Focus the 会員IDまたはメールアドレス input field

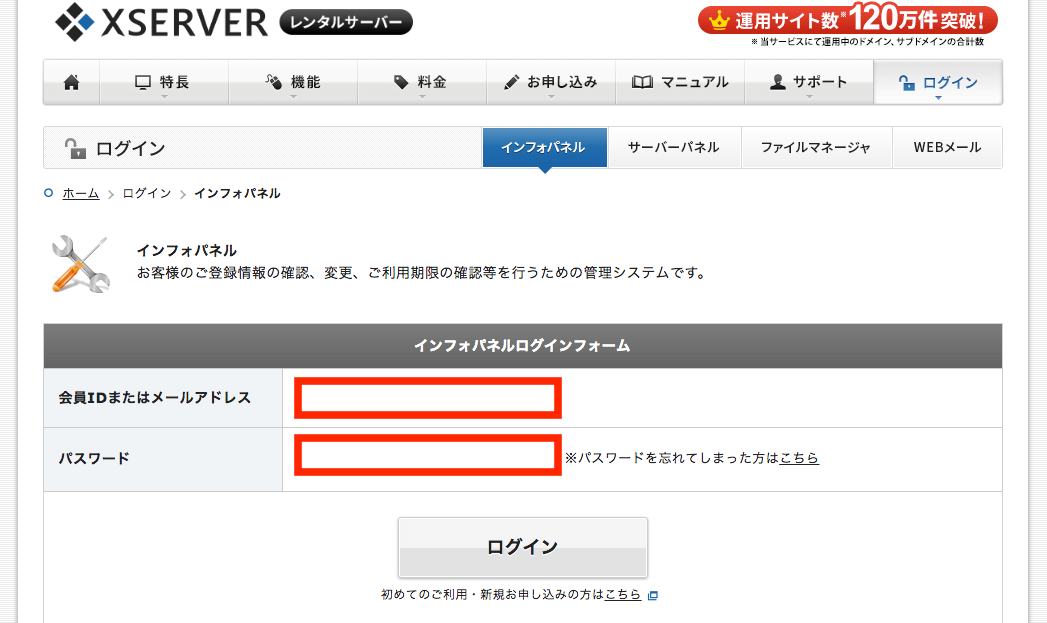tap(427, 398)
